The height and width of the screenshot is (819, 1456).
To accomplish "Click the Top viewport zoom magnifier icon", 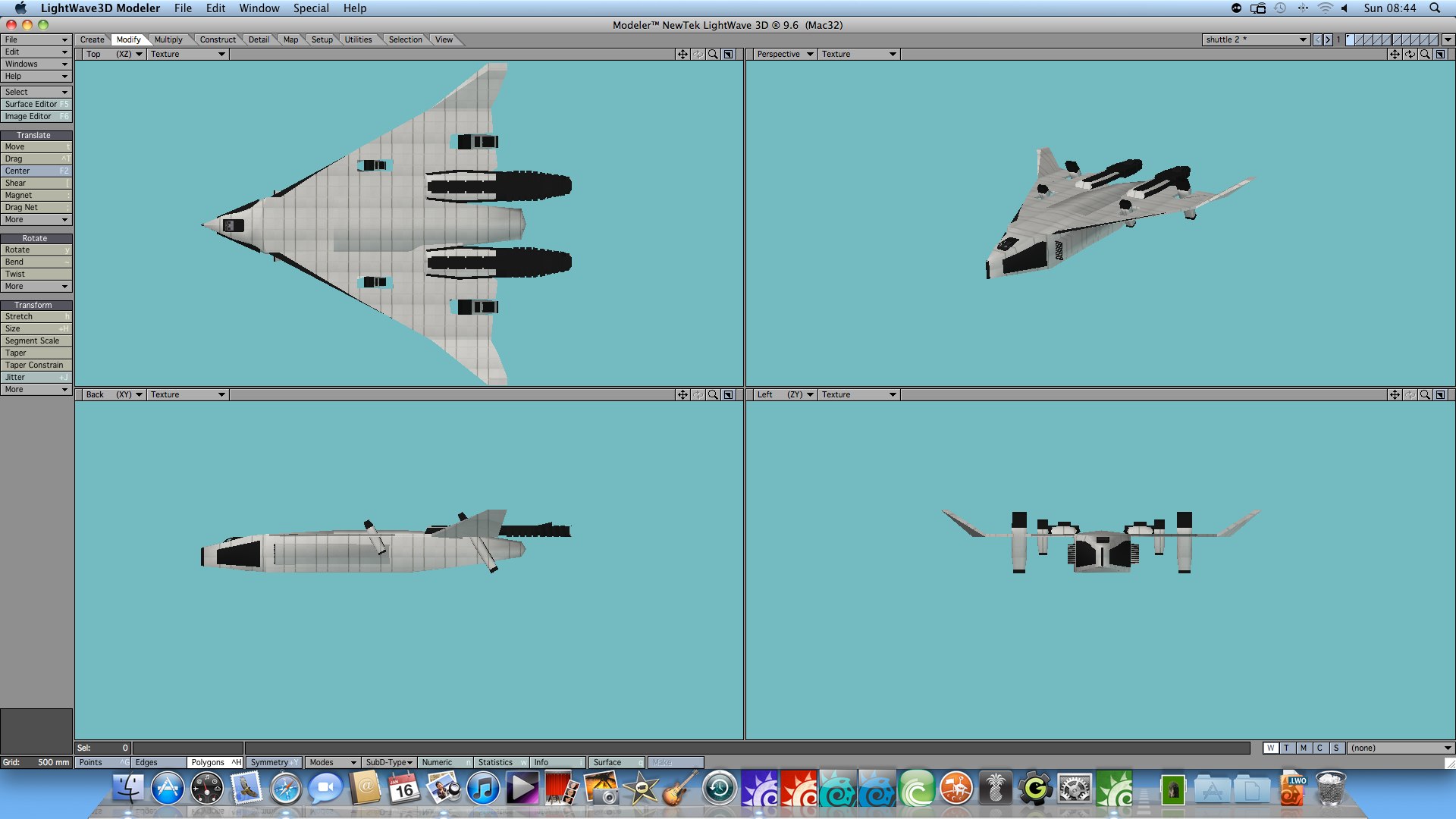I will (x=713, y=54).
